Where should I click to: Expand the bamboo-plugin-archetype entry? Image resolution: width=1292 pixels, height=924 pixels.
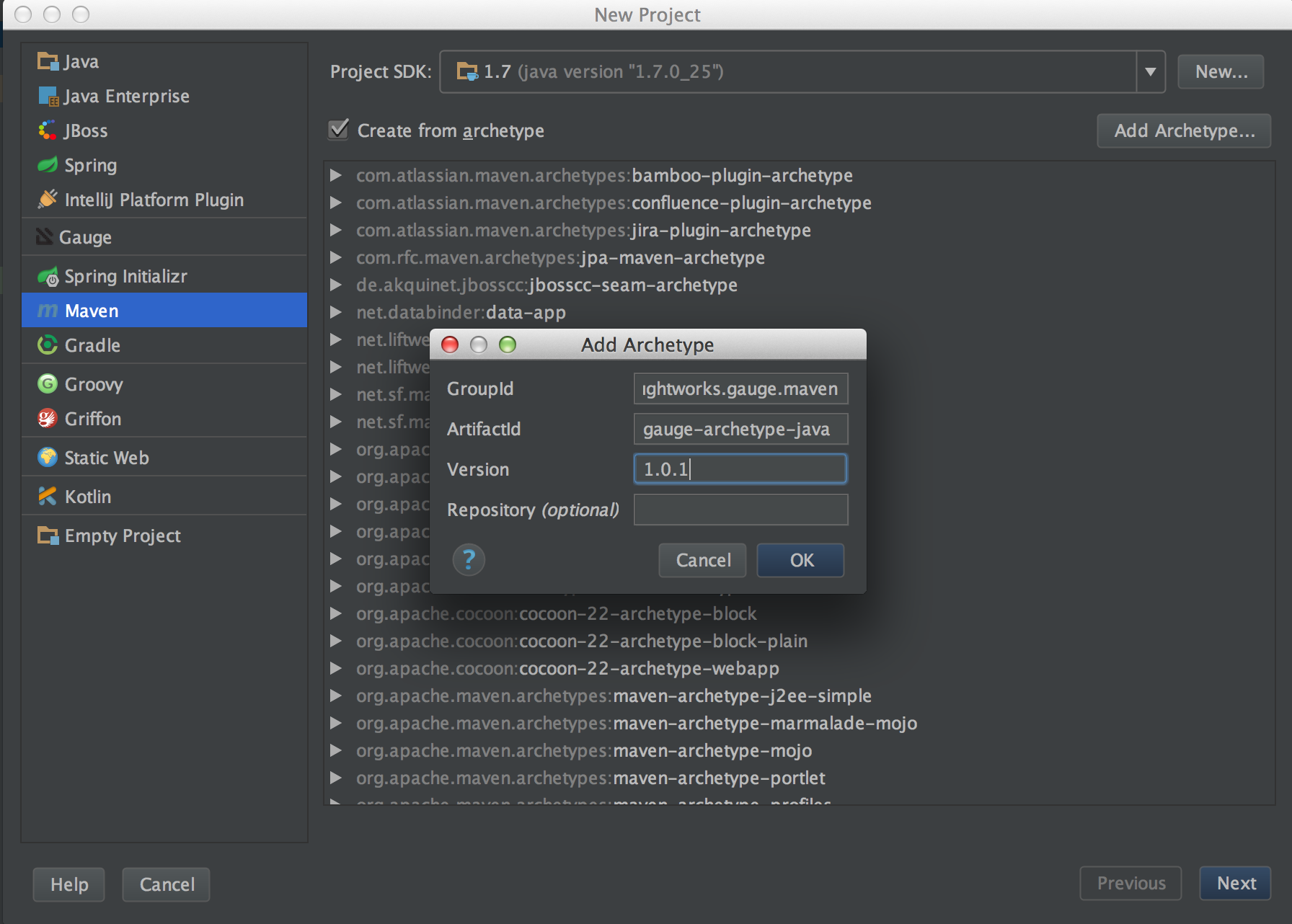pos(335,175)
